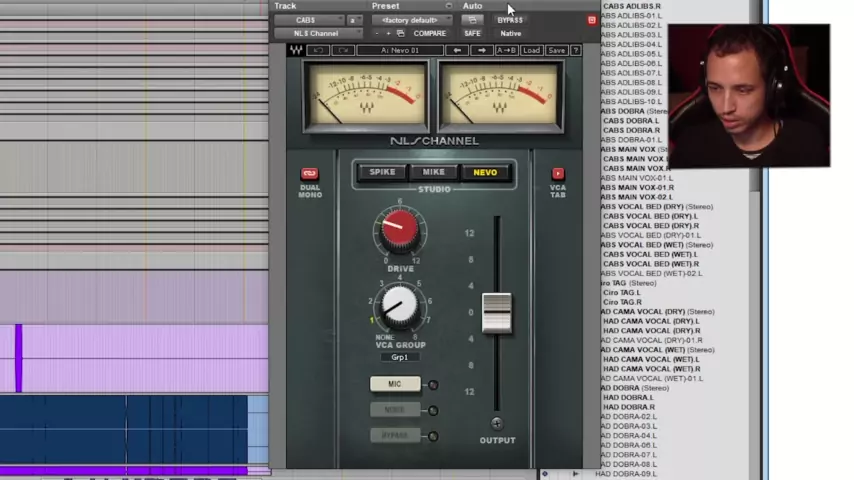The image size is (854, 480).
Task: Select the SPIKE studio console model
Action: coord(383,172)
